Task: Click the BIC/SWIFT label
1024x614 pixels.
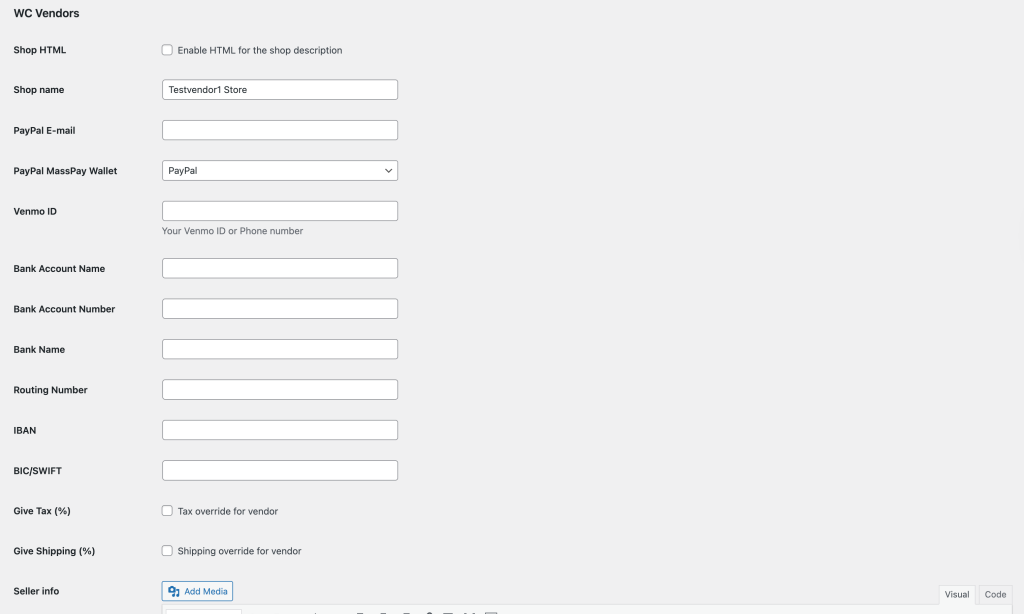Action: pos(37,471)
